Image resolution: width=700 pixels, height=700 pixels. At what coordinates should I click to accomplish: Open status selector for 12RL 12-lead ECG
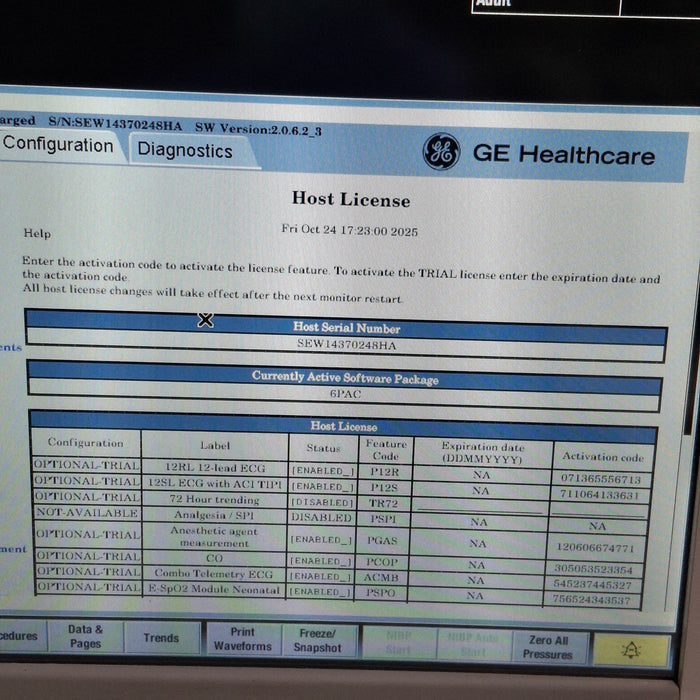coord(323,471)
